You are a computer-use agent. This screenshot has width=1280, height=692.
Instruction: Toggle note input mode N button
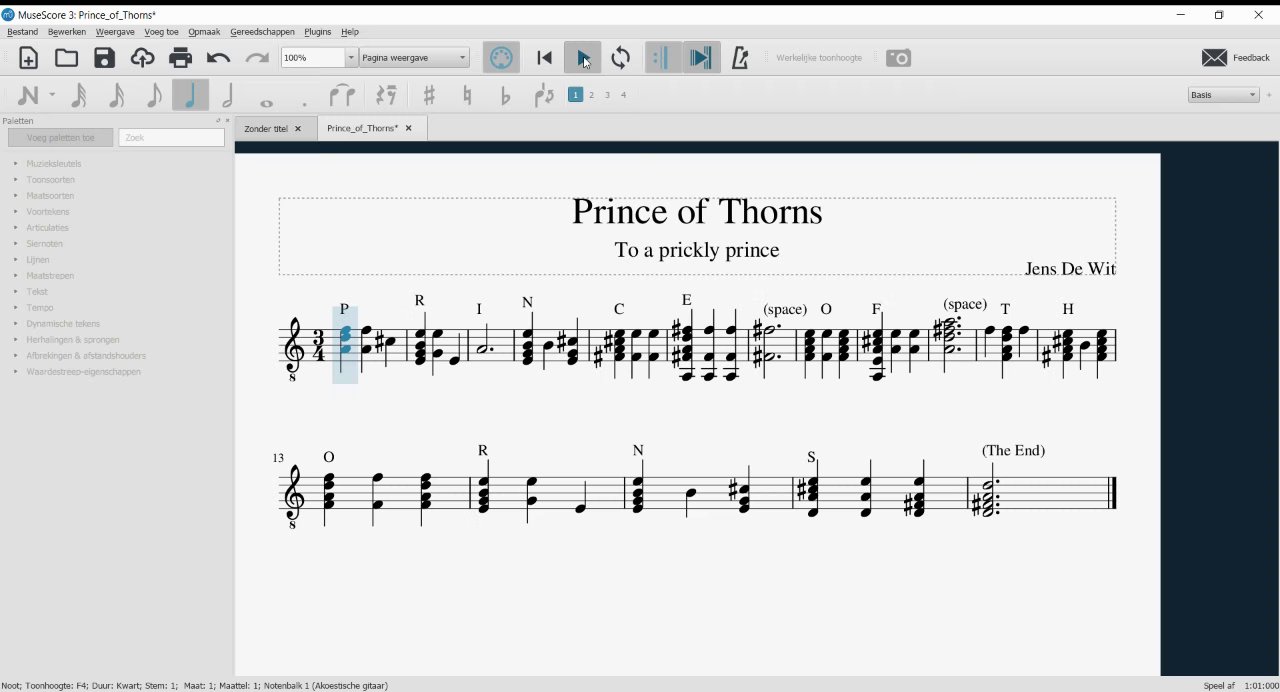point(28,95)
